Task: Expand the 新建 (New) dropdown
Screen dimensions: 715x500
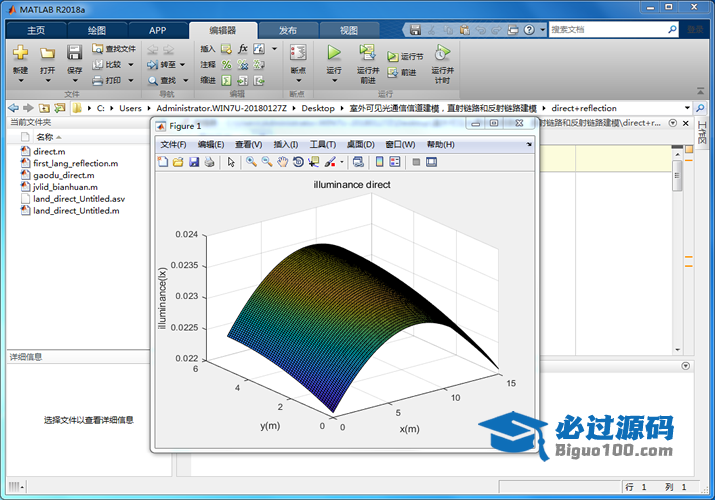Action: [20, 81]
